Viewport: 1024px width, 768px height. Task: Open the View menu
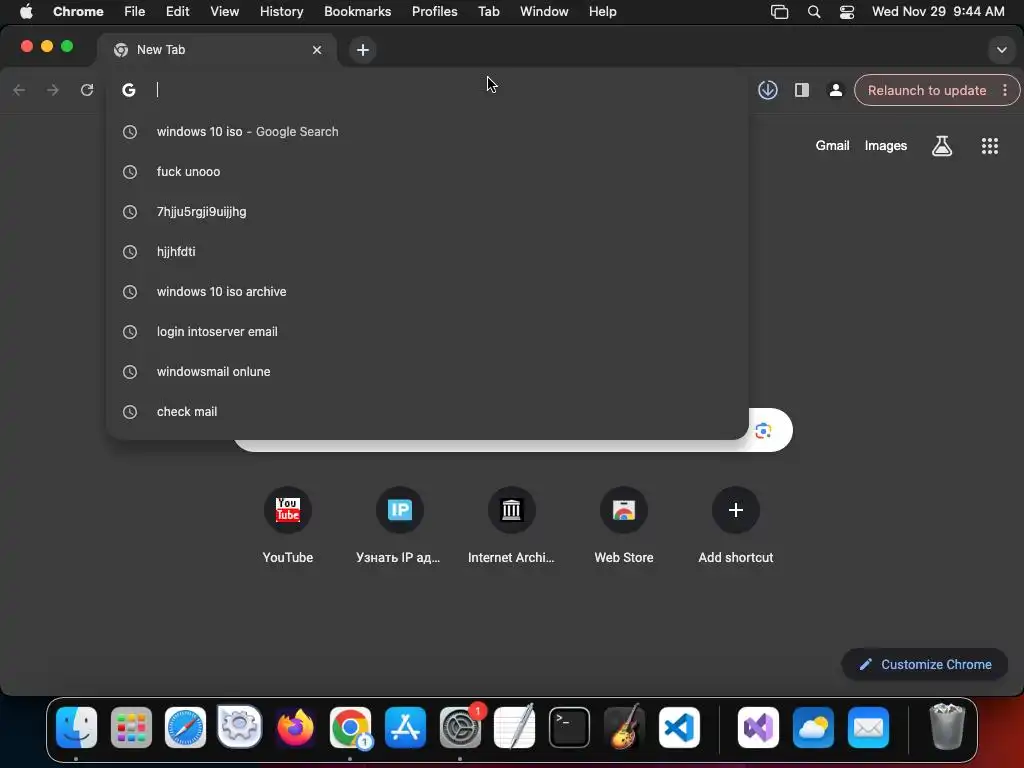point(224,12)
